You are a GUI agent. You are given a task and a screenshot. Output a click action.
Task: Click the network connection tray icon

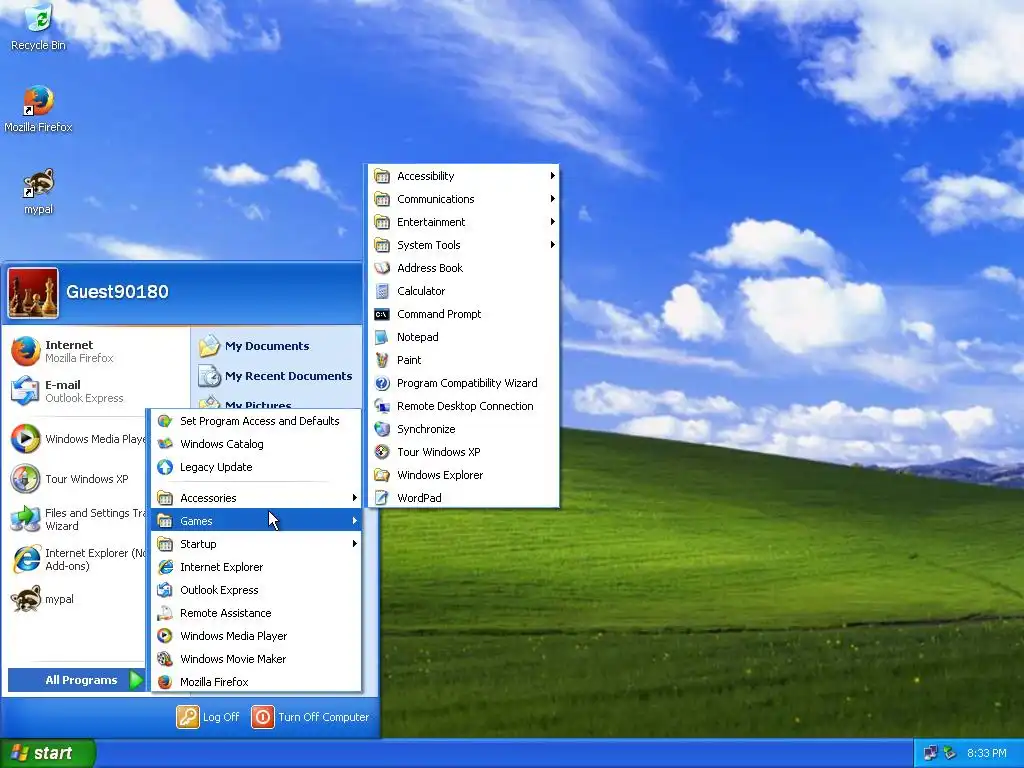tap(931, 753)
